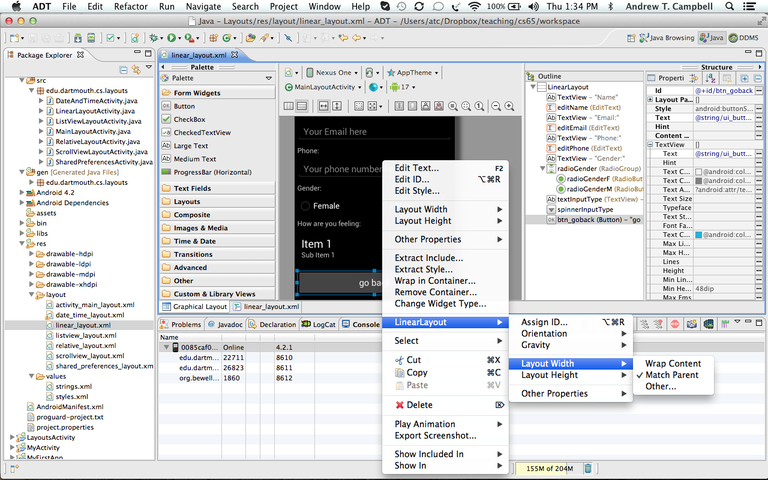Click the red stop icon in Devices panel
Viewport: 768px width, 480px height.
click(x=675, y=324)
